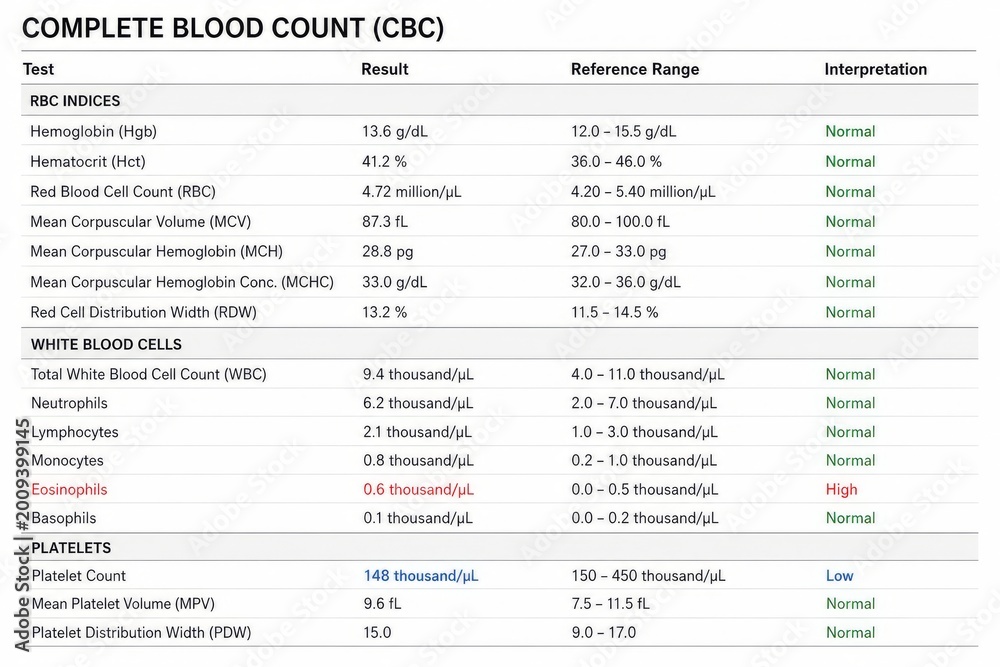1000x667 pixels.
Task: Click the High interpretation for Eosinophils
Action: [x=841, y=490]
